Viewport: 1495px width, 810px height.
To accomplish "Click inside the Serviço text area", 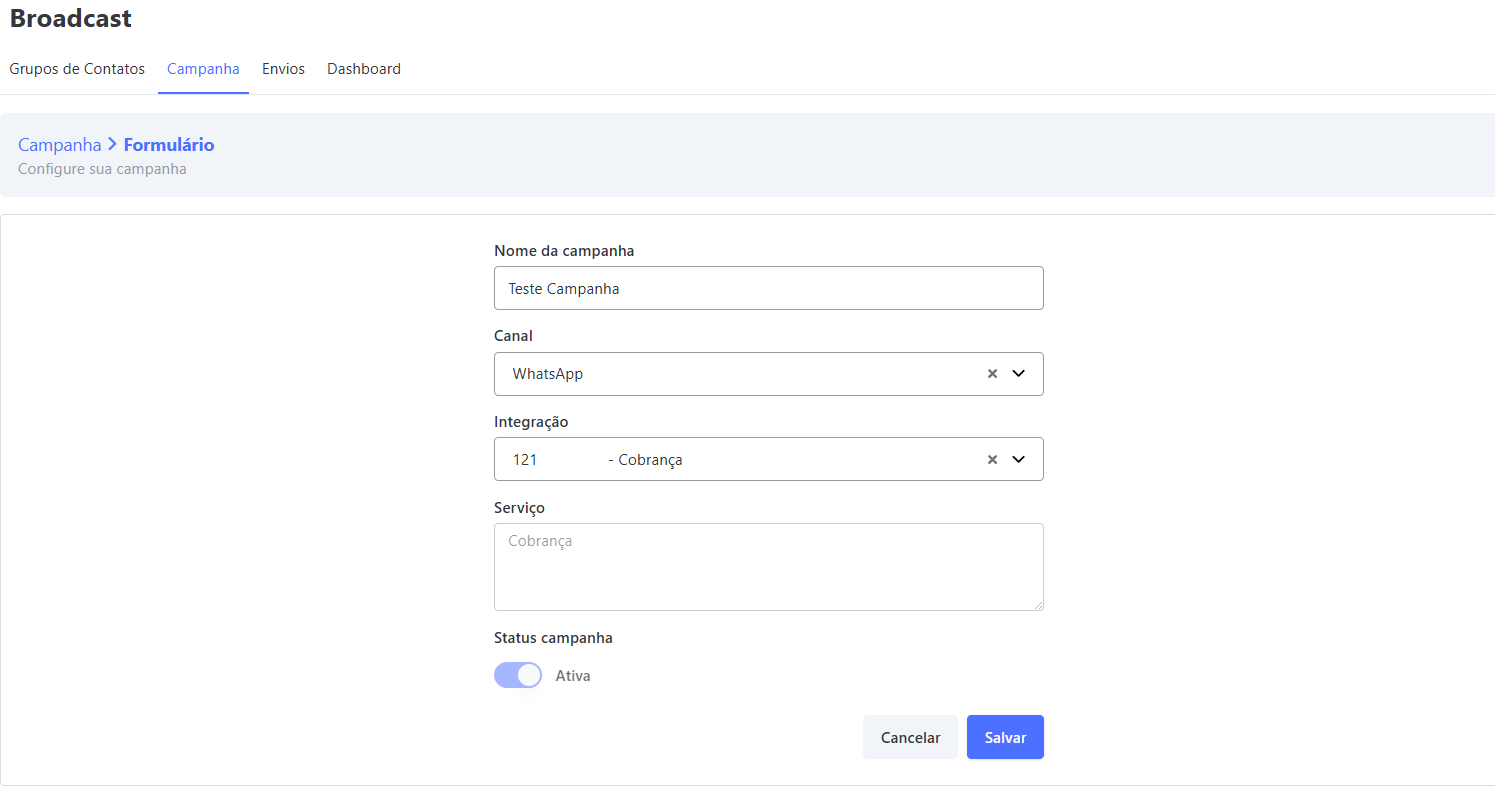I will [768, 567].
